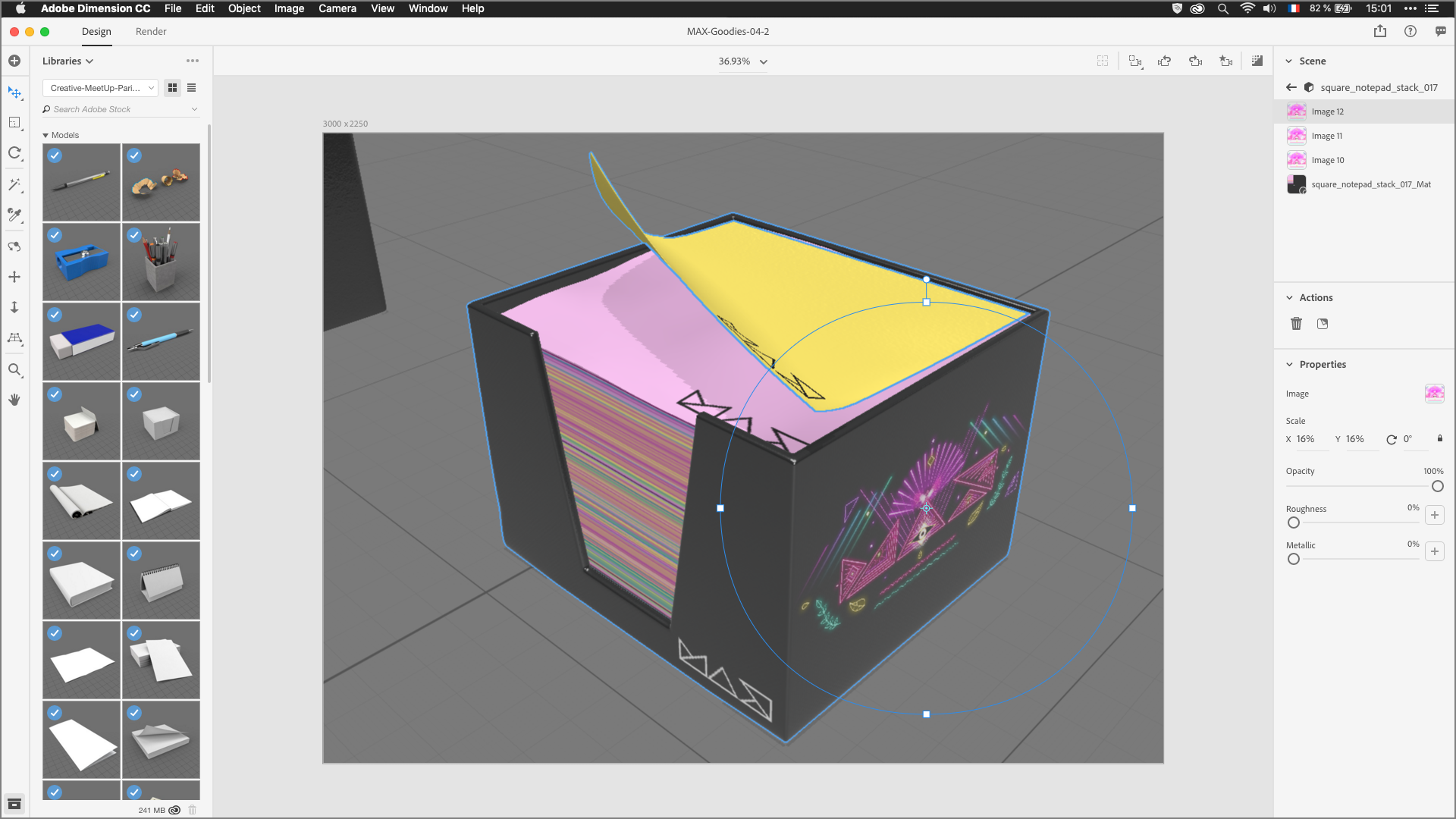Toggle checkmark on the pen model thumbnail
The width and height of the screenshot is (1456, 819).
(55, 155)
